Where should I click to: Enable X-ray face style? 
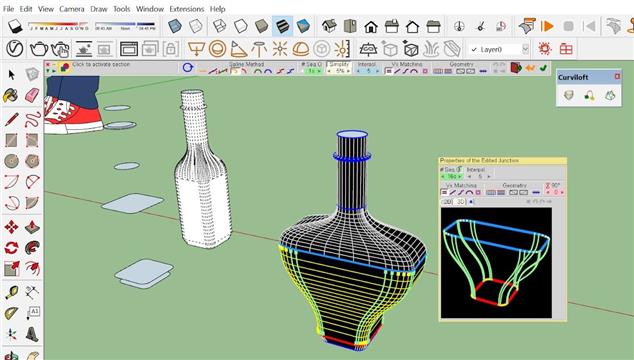point(175,26)
